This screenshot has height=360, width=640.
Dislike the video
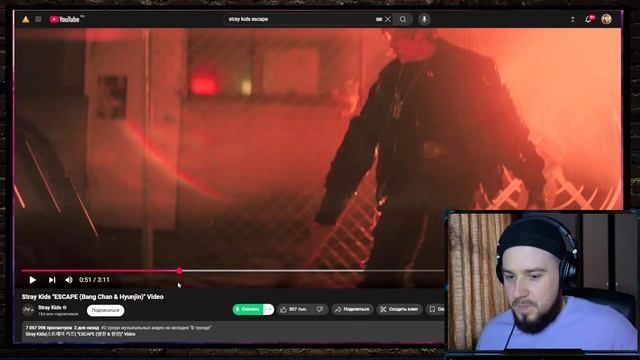coord(320,309)
